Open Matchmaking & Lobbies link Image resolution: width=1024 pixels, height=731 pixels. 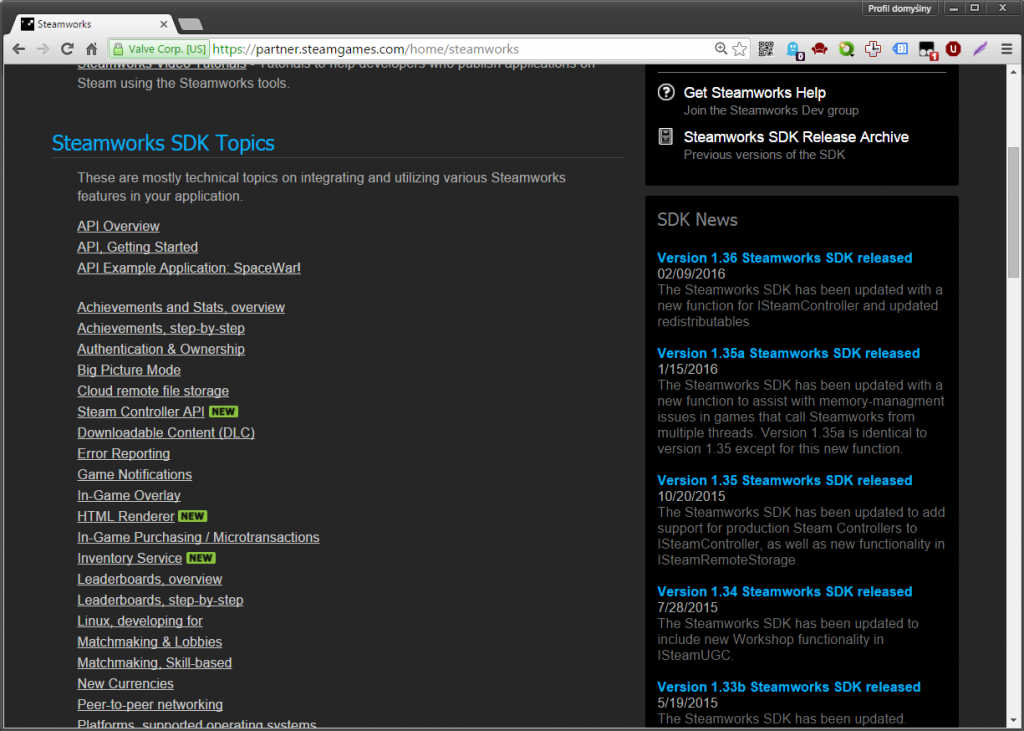(x=150, y=642)
